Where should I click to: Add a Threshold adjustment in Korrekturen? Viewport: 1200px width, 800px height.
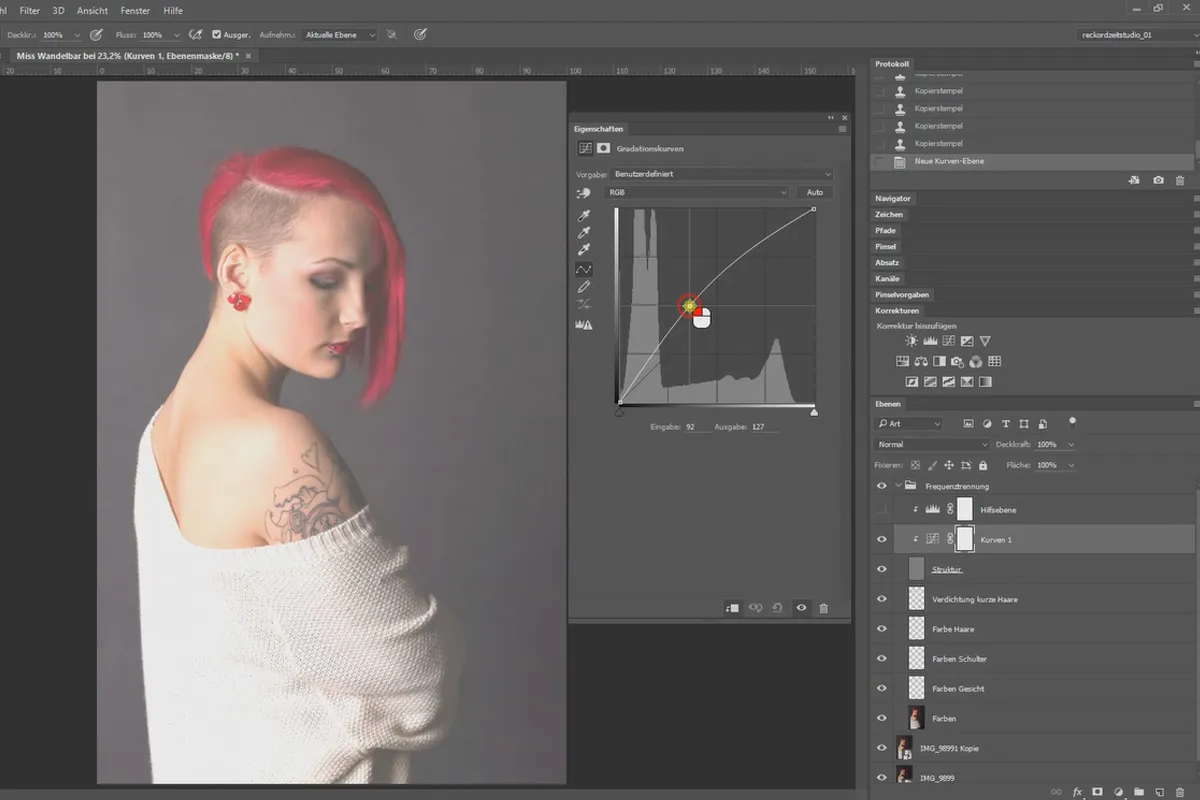tap(948, 382)
